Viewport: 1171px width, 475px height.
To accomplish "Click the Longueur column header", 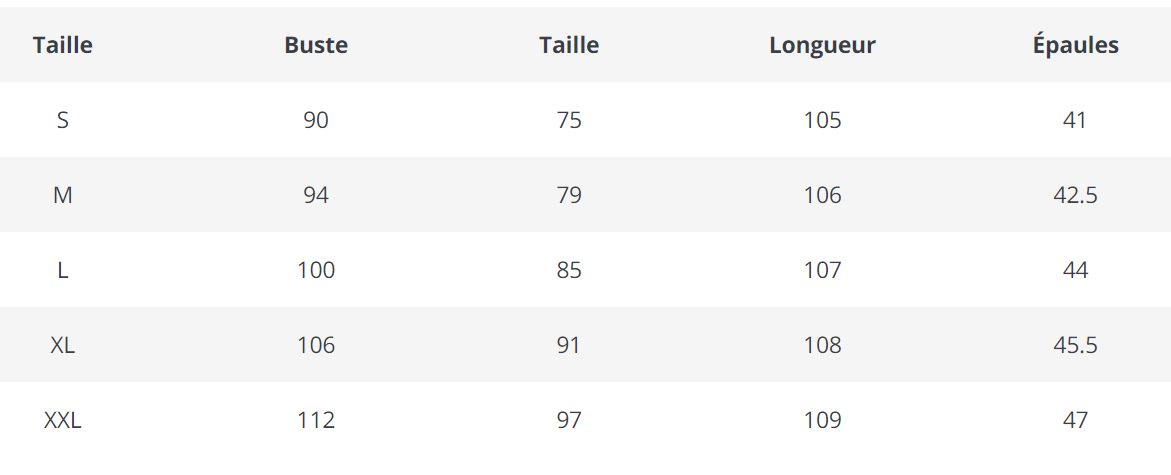I will tap(822, 45).
